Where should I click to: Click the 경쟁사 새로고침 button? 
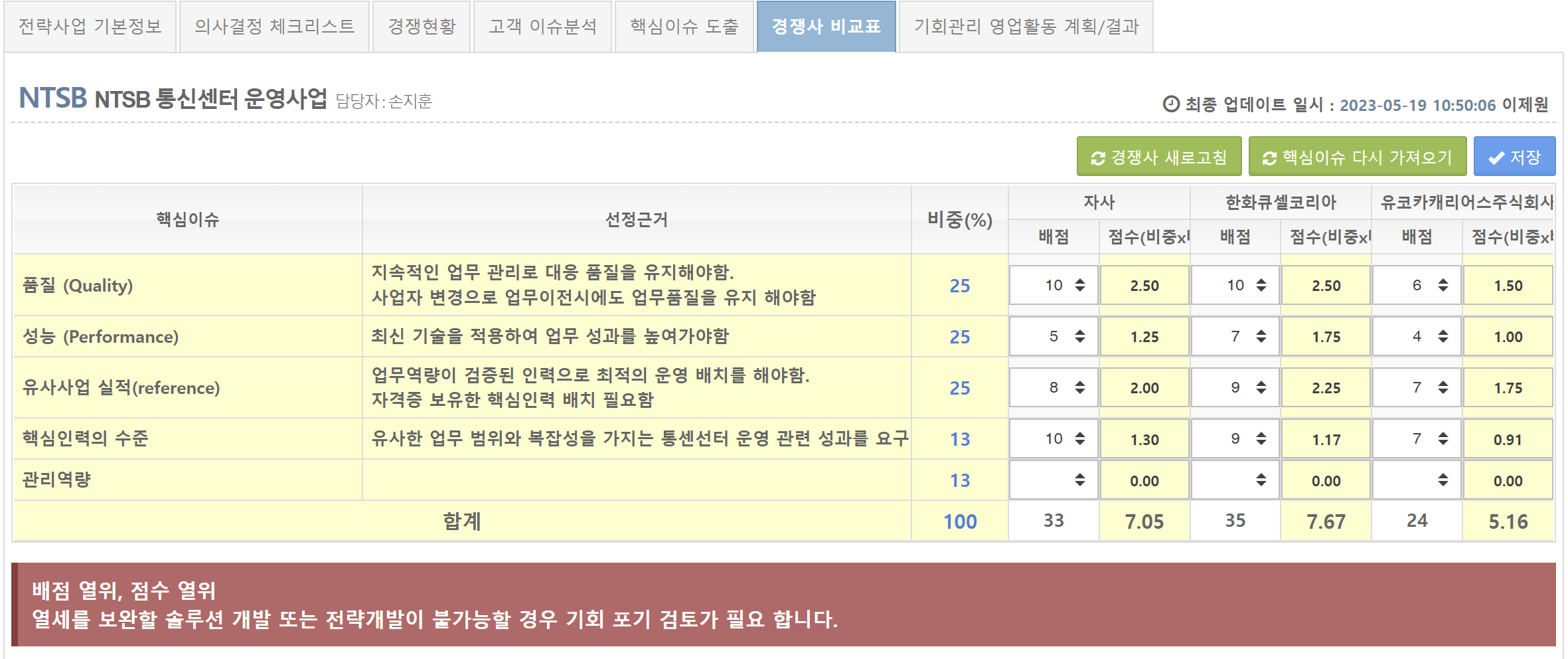click(1159, 157)
